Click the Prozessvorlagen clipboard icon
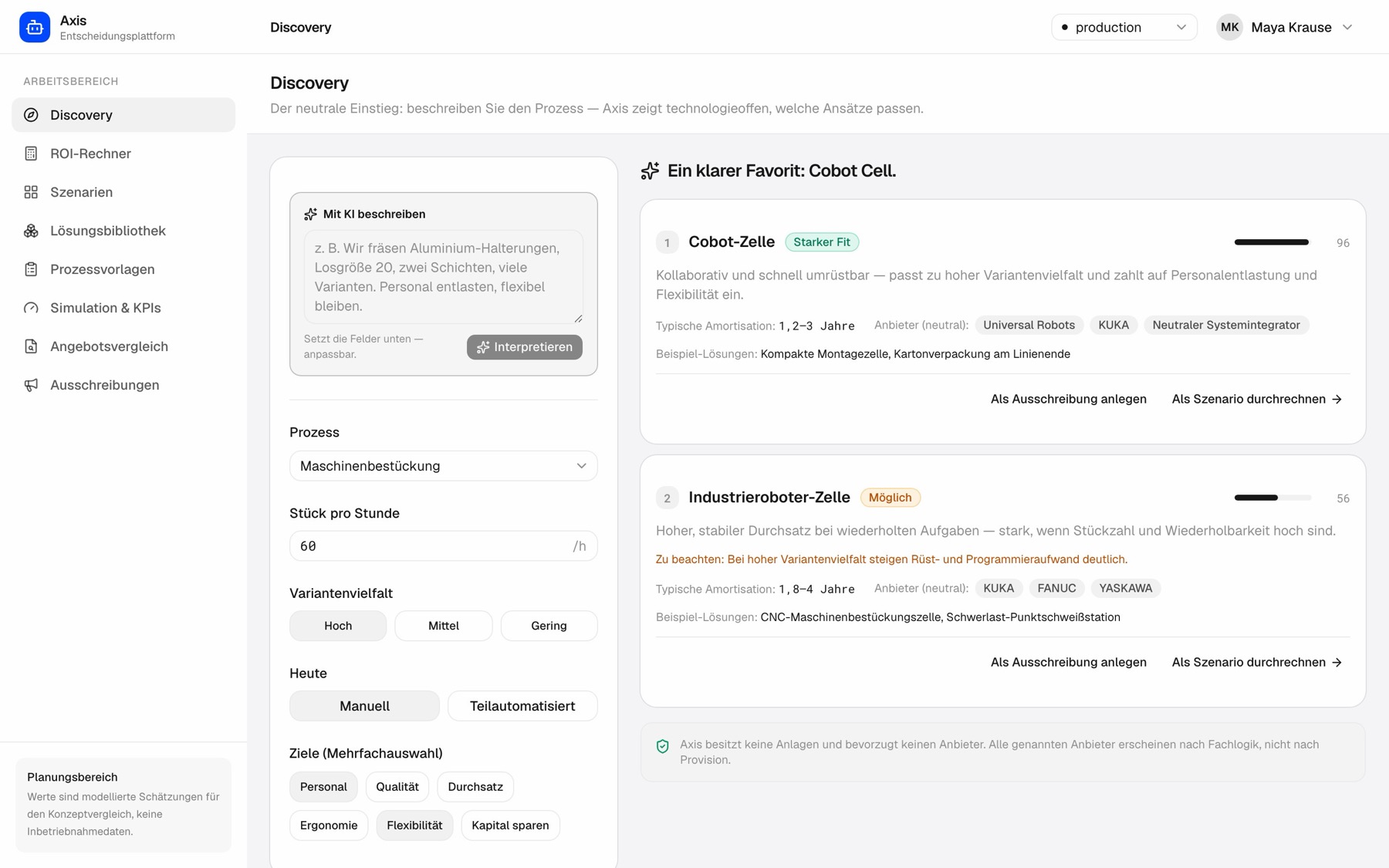This screenshot has height=868, width=1389. [x=31, y=269]
